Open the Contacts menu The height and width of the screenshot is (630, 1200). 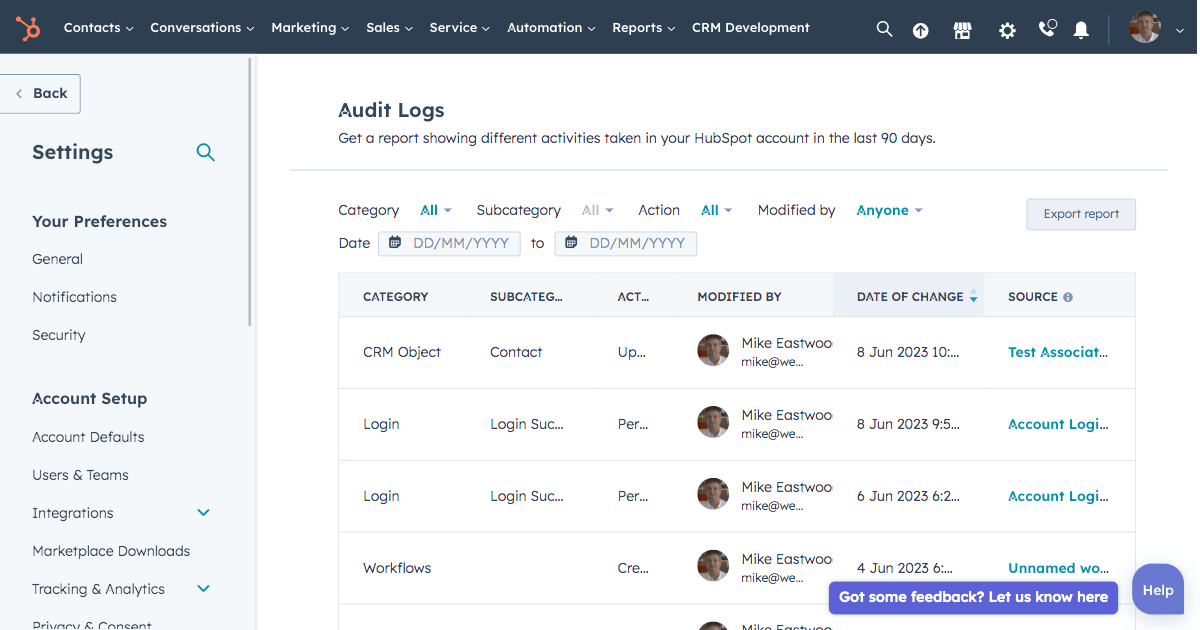[x=98, y=28]
